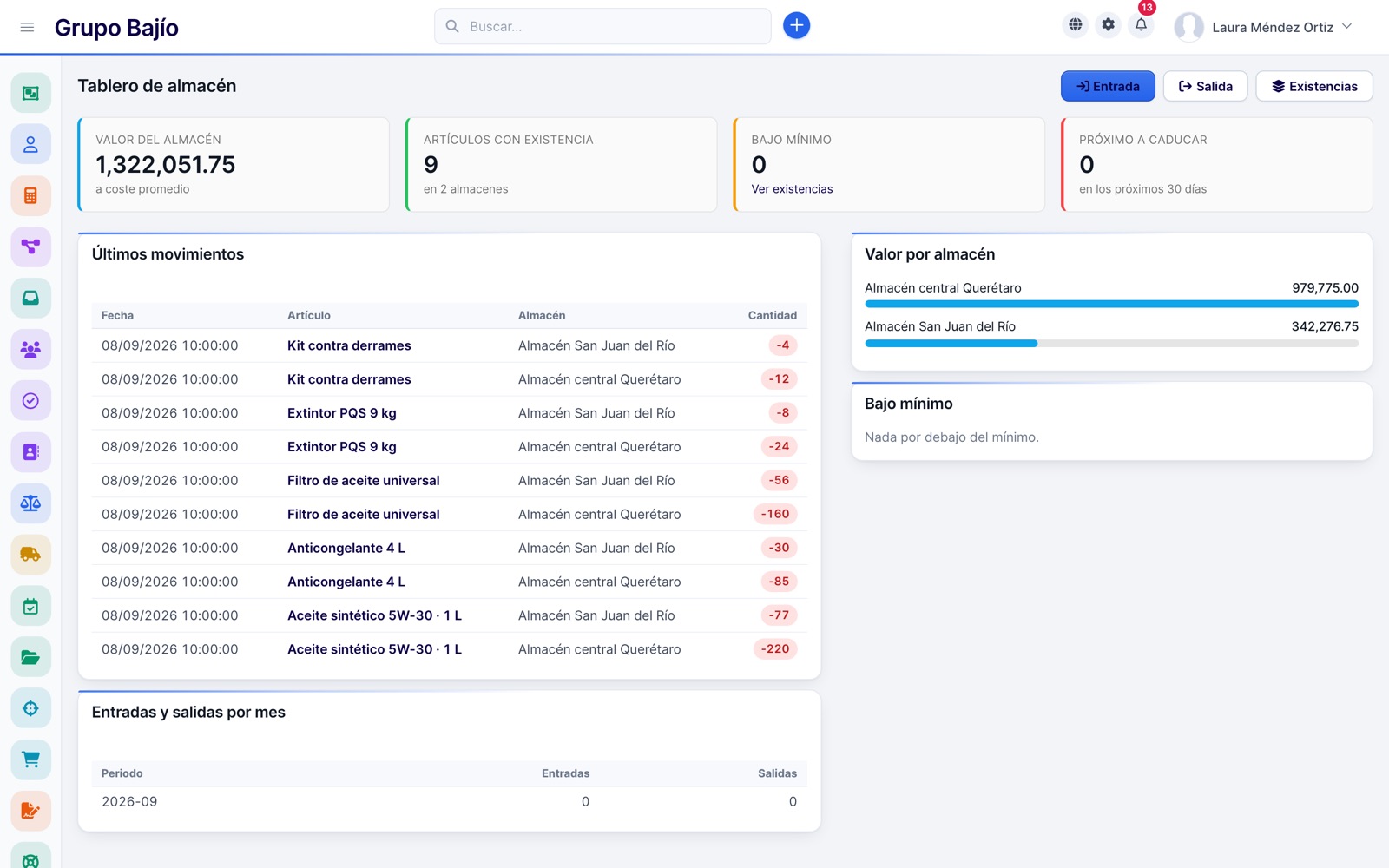The width and height of the screenshot is (1389, 868).
Task: Expand the Laura Méndez Ortiz user dropdown
Action: [x=1264, y=27]
